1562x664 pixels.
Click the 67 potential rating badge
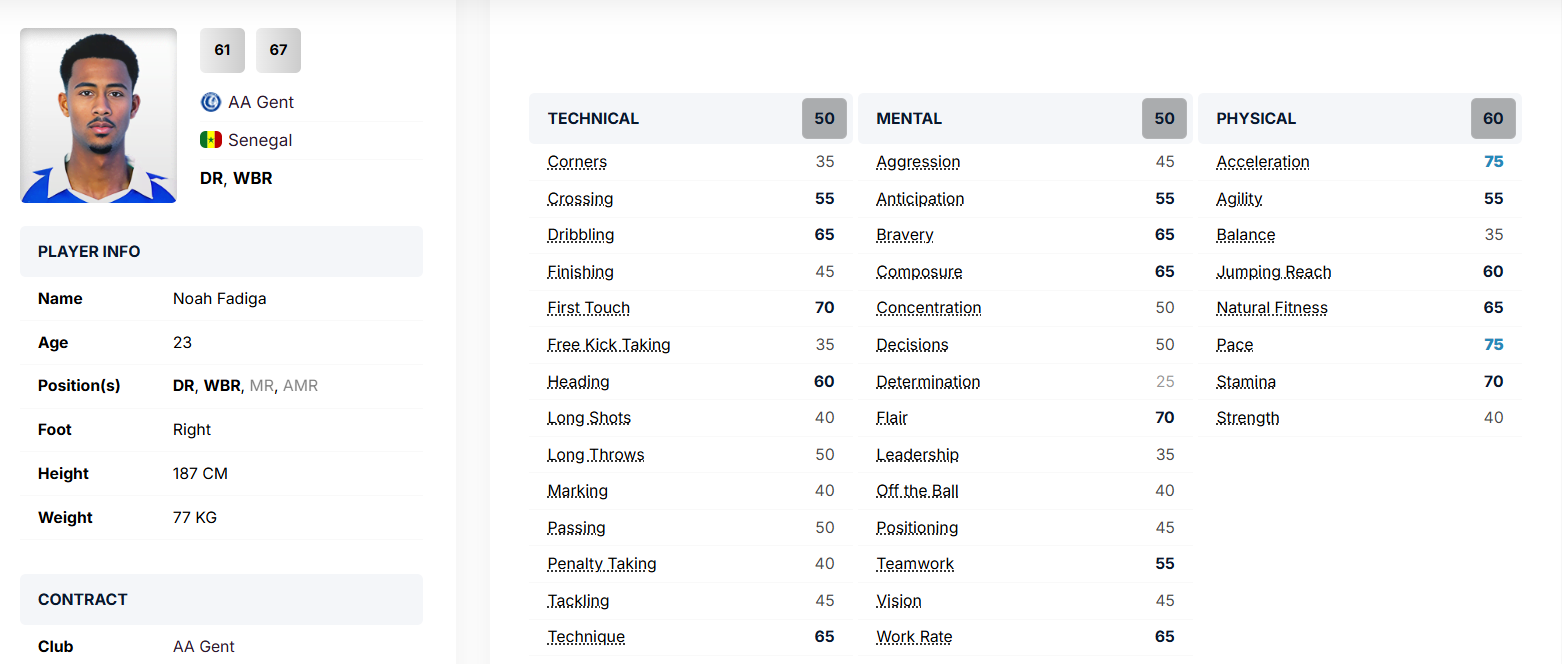tap(278, 50)
